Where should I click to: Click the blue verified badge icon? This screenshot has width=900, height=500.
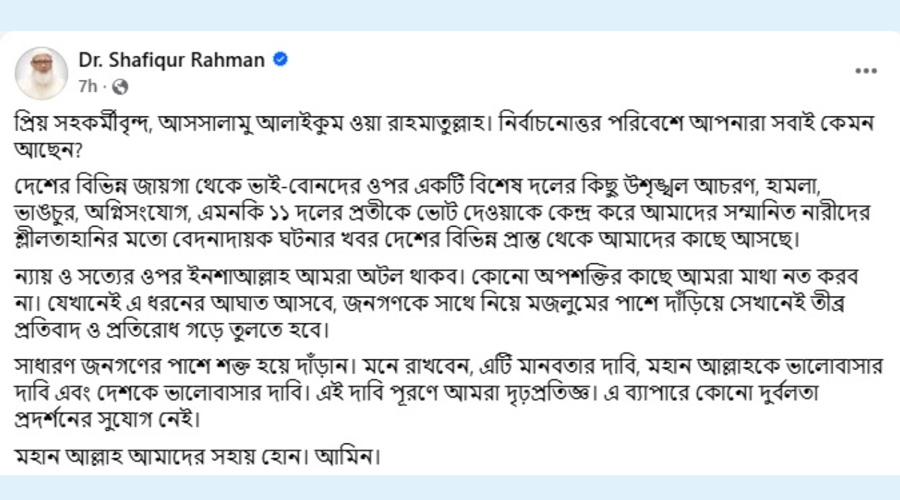pos(281,60)
